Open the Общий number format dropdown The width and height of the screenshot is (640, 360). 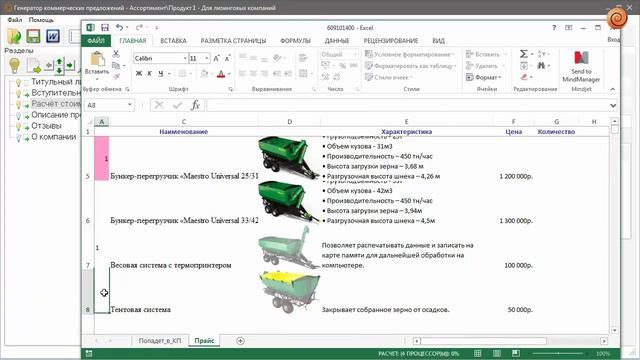click(x=355, y=54)
